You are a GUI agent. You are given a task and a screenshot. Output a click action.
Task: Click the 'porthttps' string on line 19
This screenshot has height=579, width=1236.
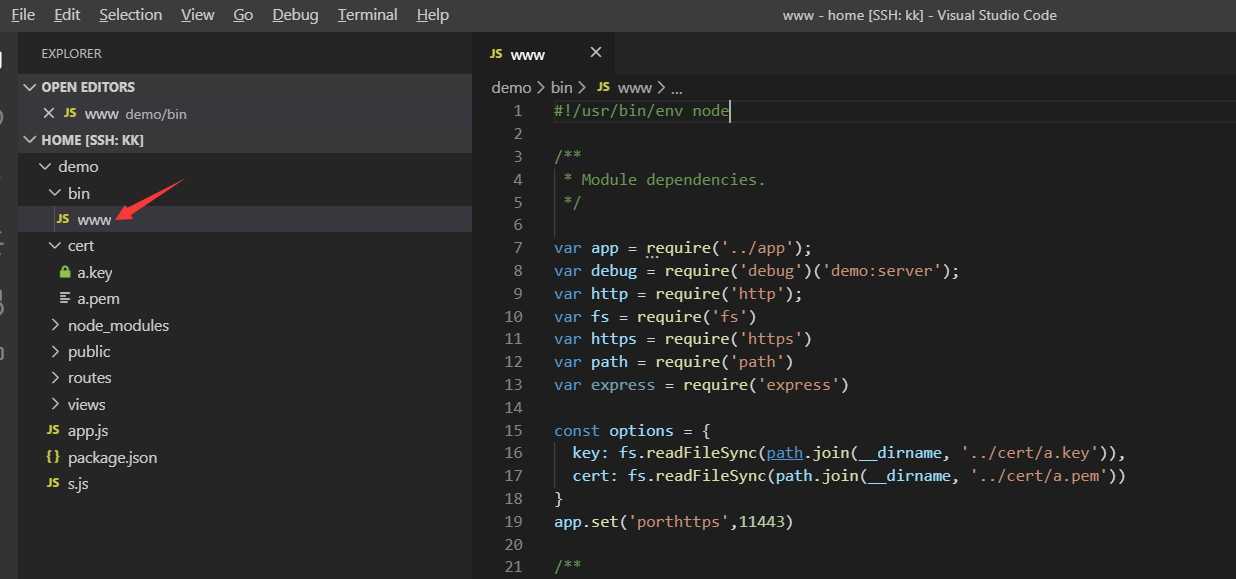(x=678, y=521)
